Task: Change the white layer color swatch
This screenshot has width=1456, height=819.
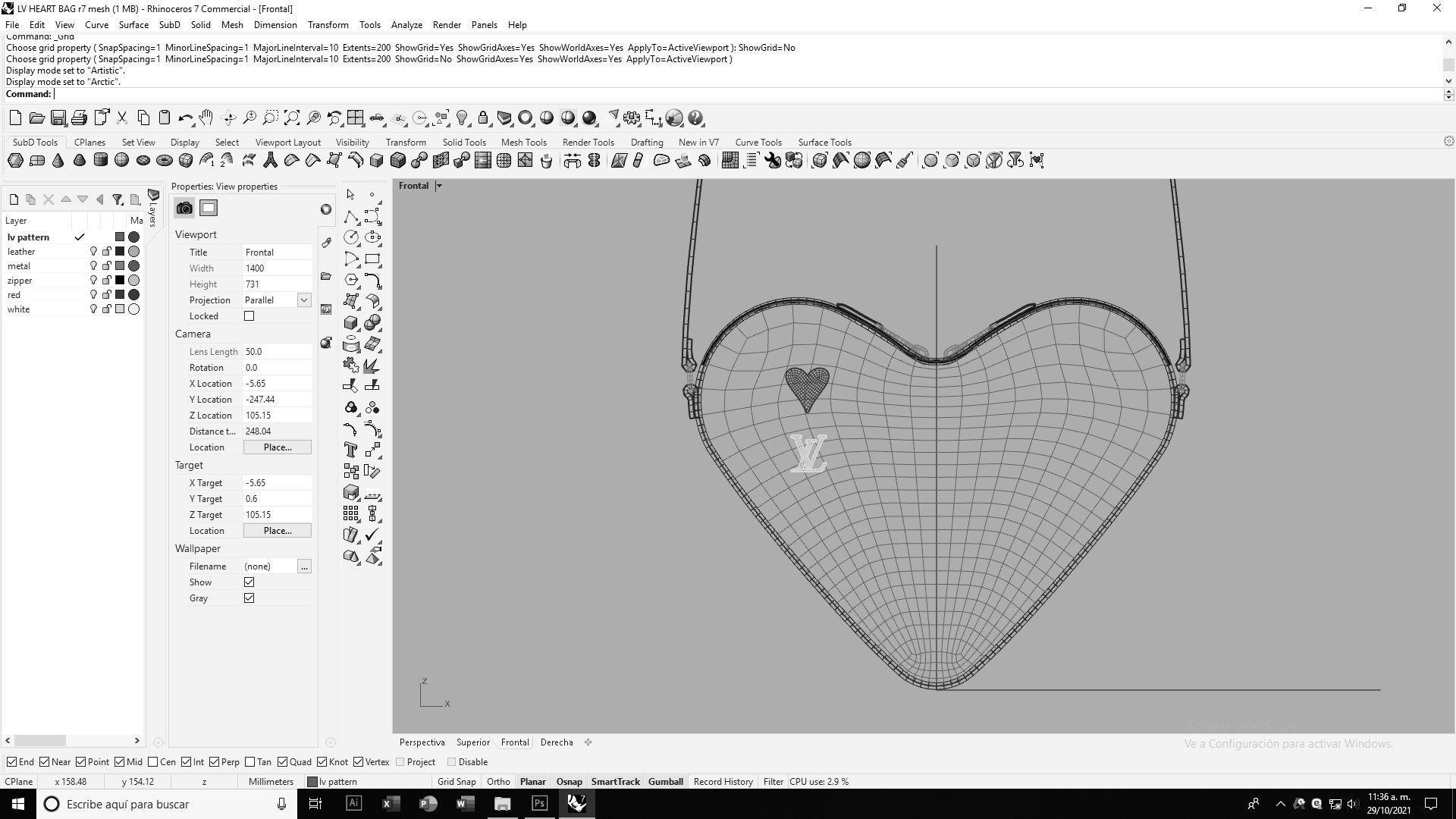Action: 120,309
